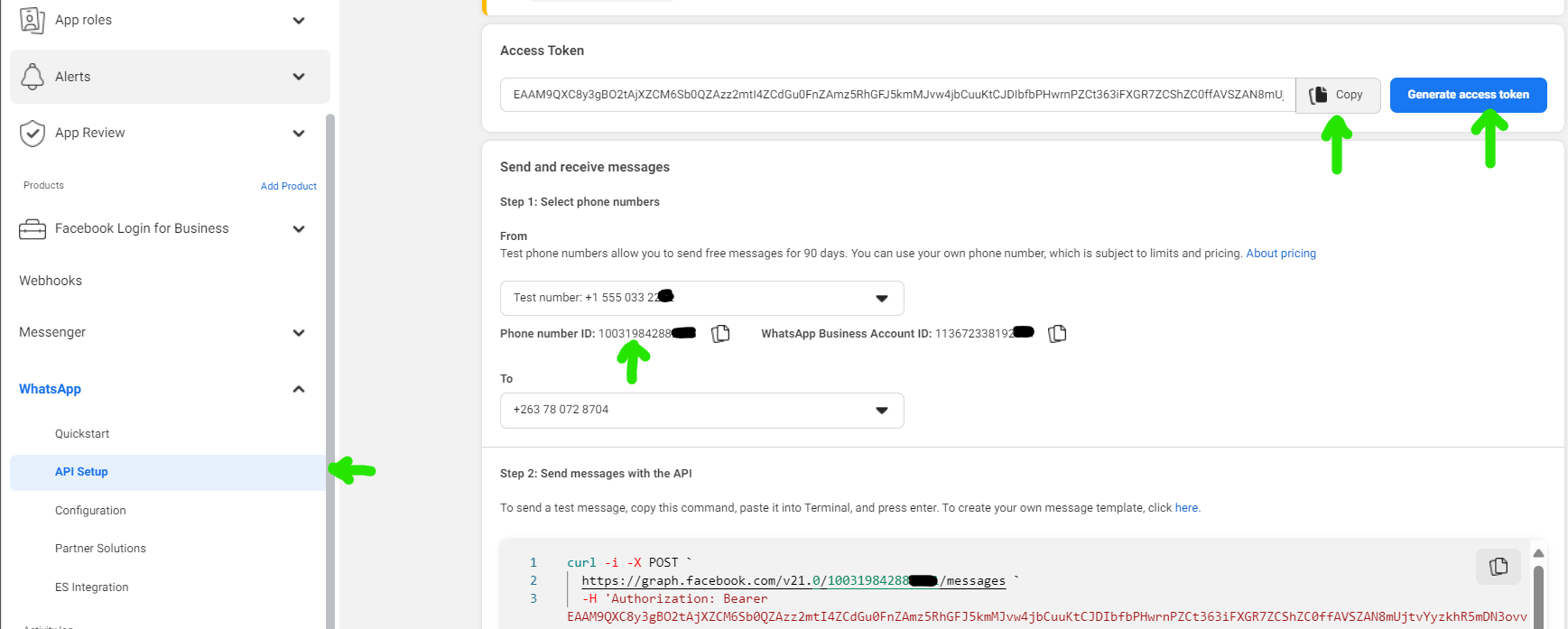
Task: Click the Alerts label
Action: [72, 77]
